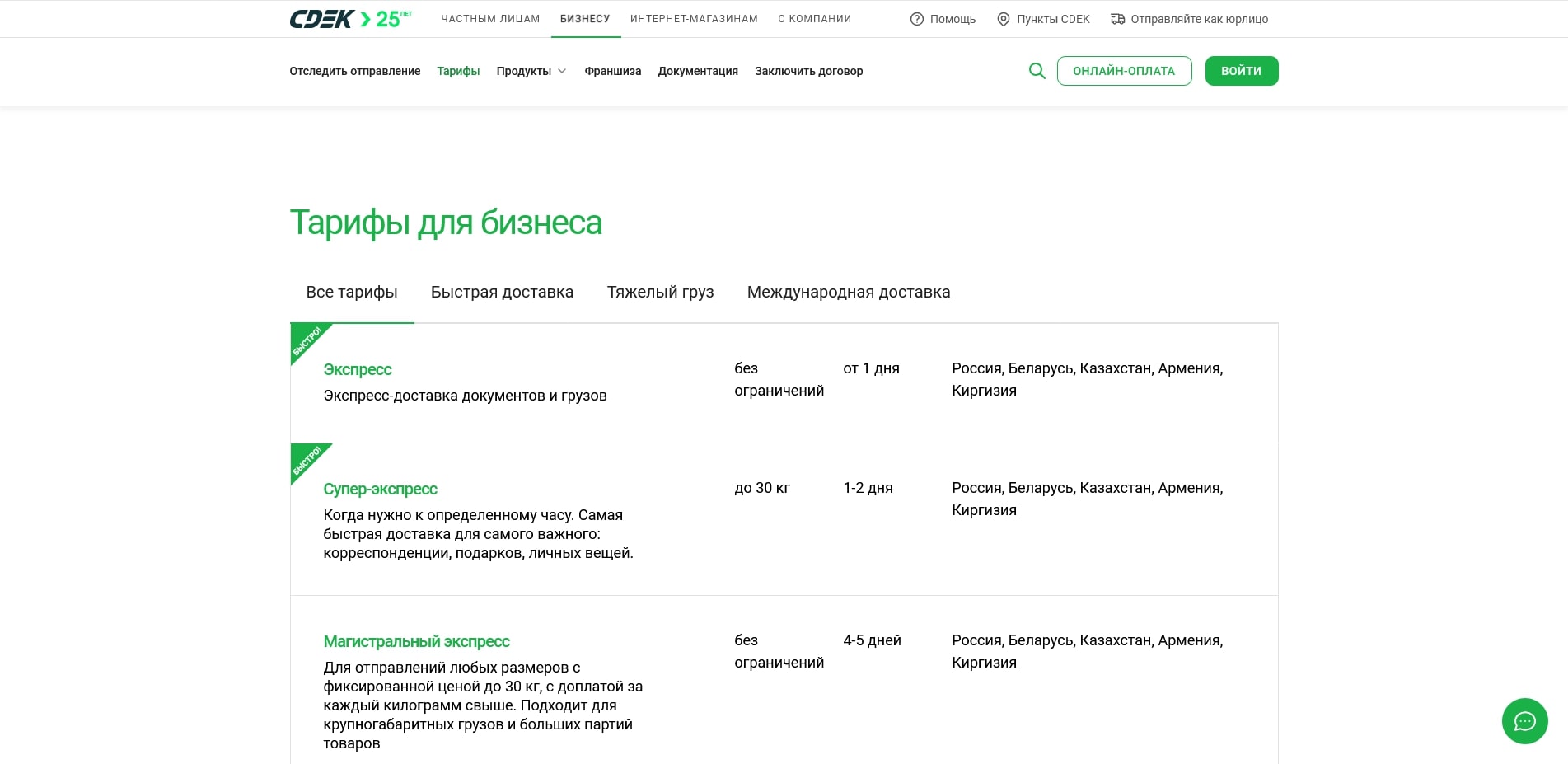Click the Пункты CDEK location pin icon
1568x764 pixels.
pyautogui.click(x=1003, y=19)
